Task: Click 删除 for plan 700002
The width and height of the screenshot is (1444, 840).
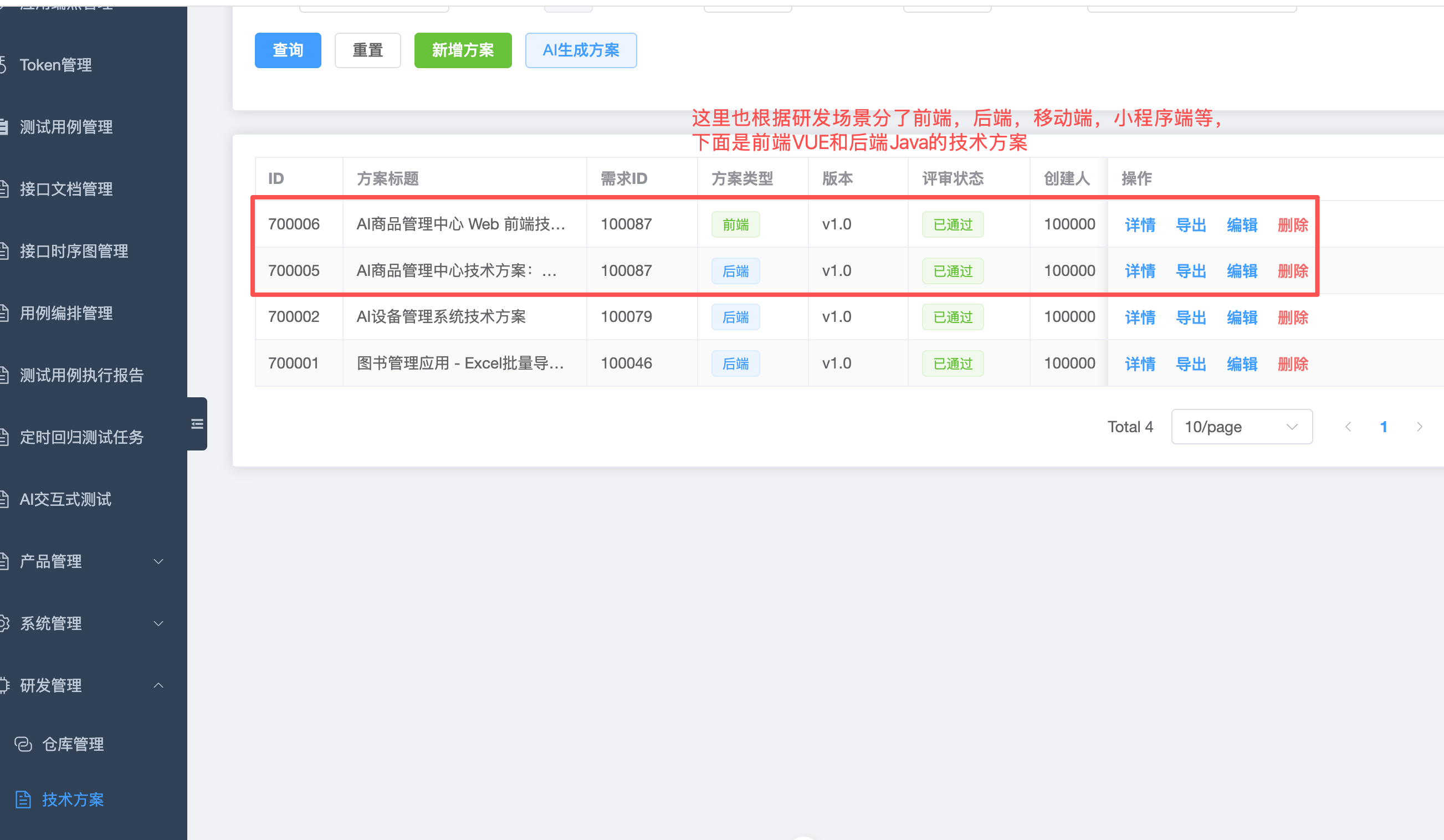Action: tap(1293, 317)
